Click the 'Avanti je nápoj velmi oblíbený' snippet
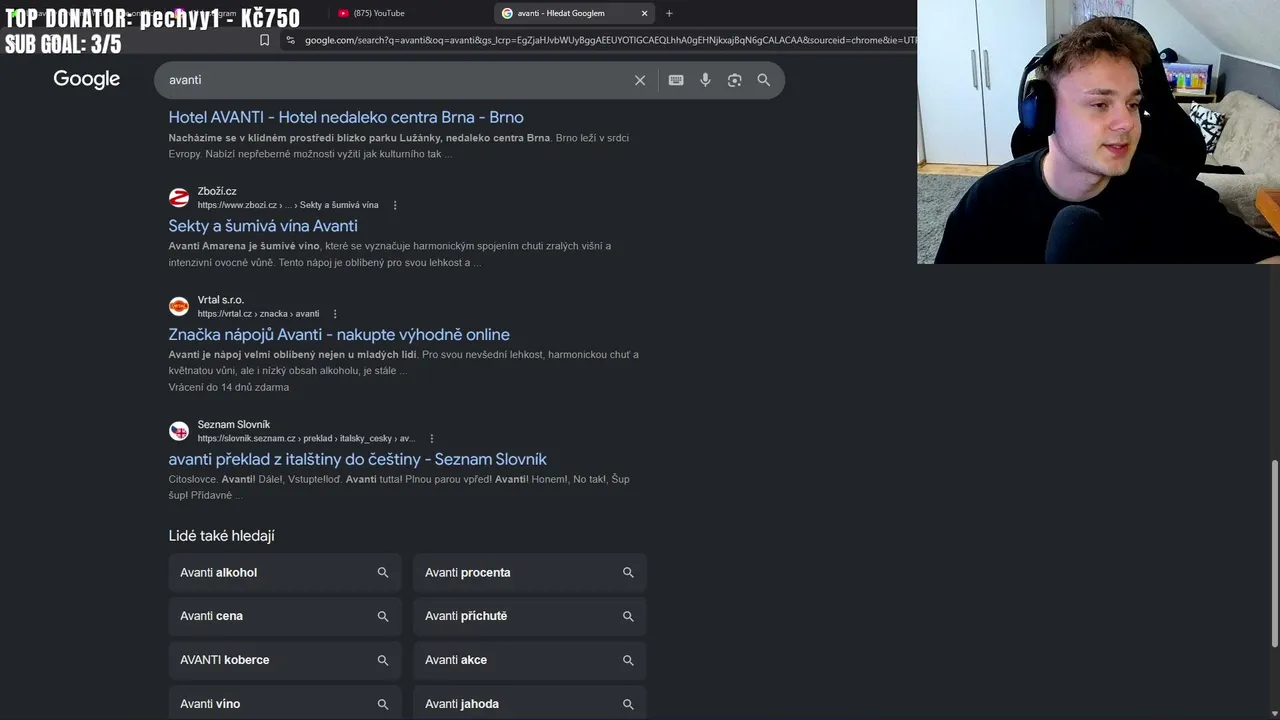 click(x=403, y=362)
